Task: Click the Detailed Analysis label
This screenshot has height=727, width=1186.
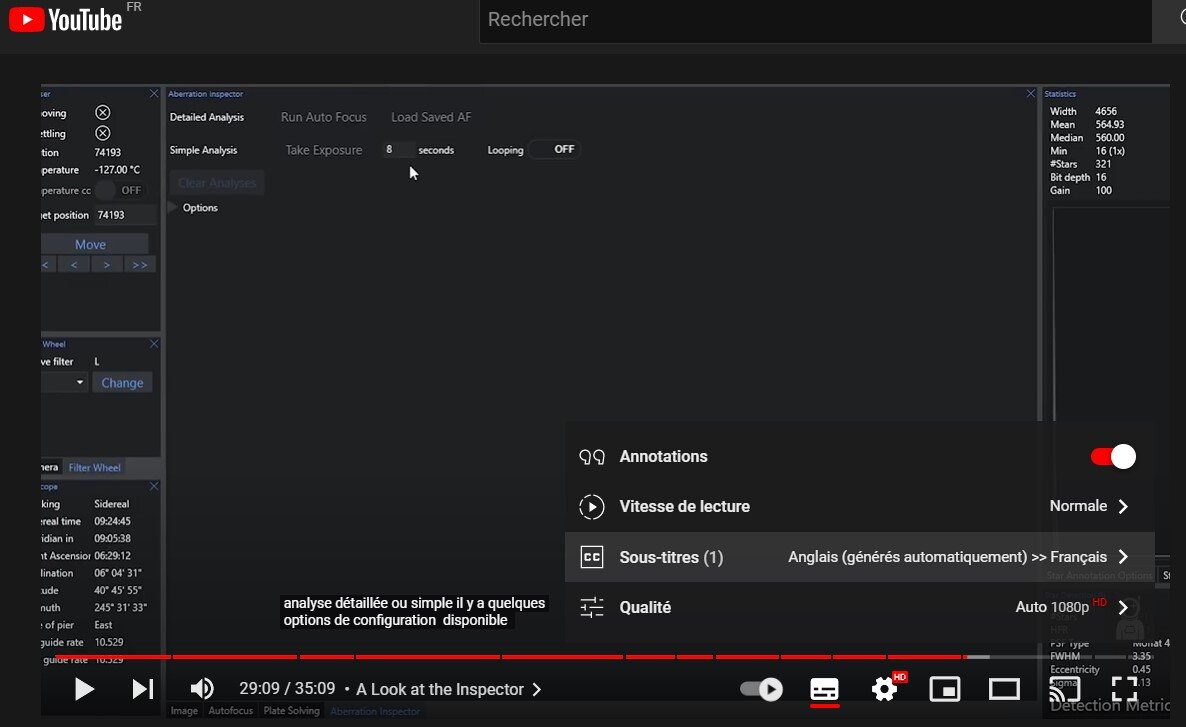Action: tap(206, 117)
